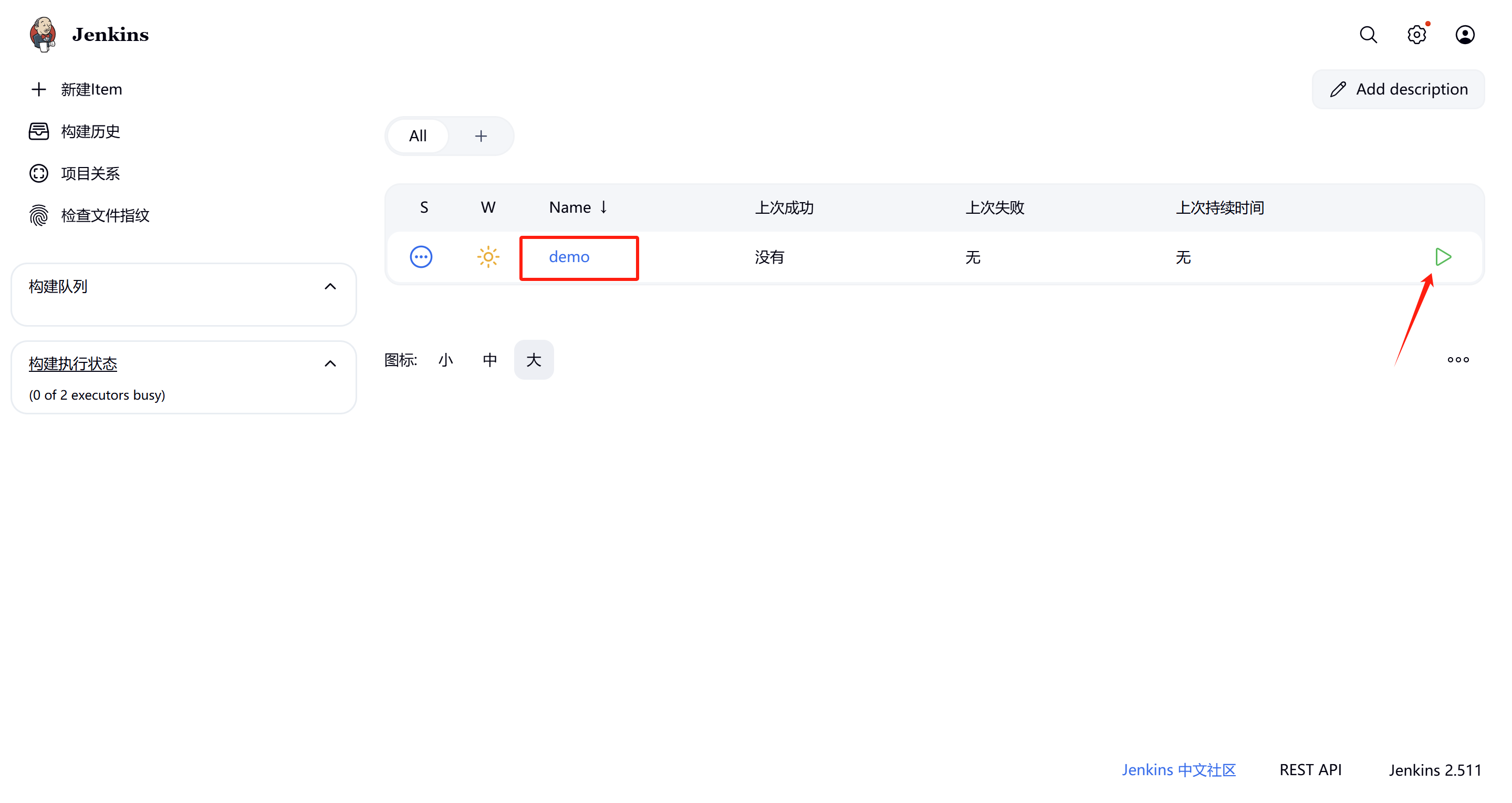Switch to the All view tab
Viewport: 1512px width, 803px height.
(x=418, y=136)
